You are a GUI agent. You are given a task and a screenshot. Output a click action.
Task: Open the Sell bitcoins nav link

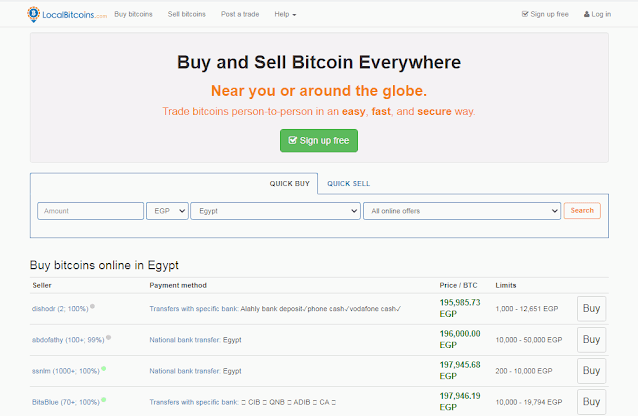[x=187, y=14]
